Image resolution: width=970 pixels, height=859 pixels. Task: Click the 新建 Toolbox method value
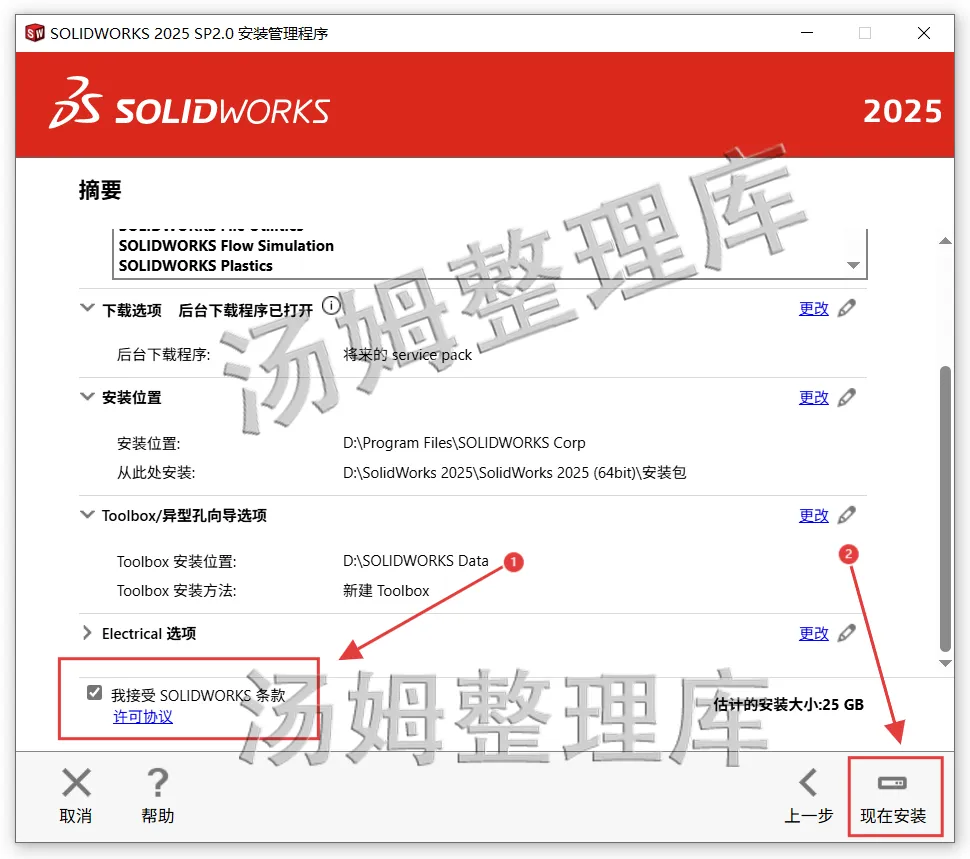[x=386, y=591]
